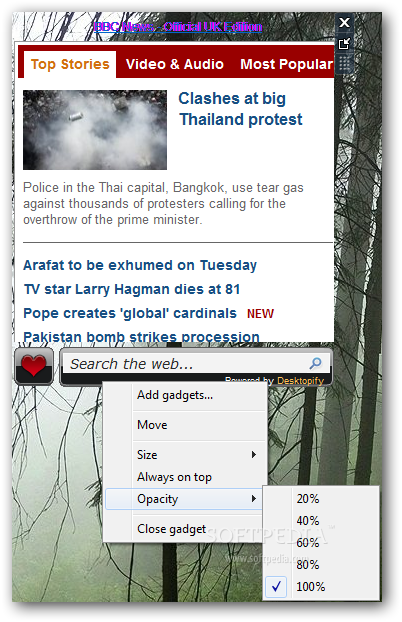Expand the Size submenu arrow
Image resolution: width=402 pixels, height=622 pixels.
click(254, 455)
